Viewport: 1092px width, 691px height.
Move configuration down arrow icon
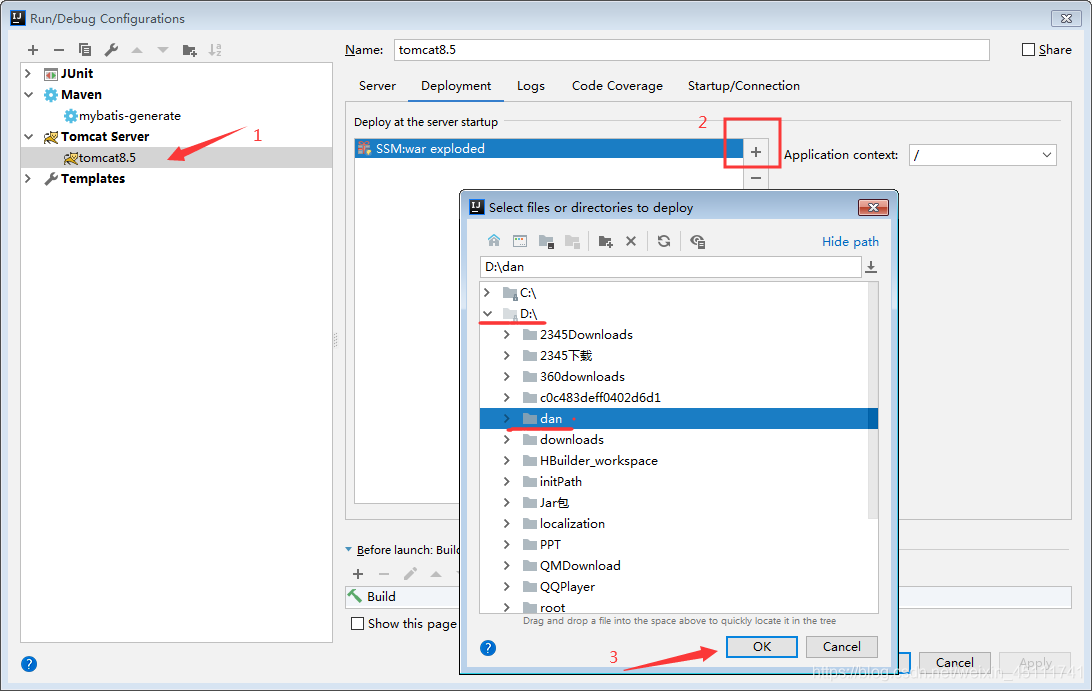[163, 50]
